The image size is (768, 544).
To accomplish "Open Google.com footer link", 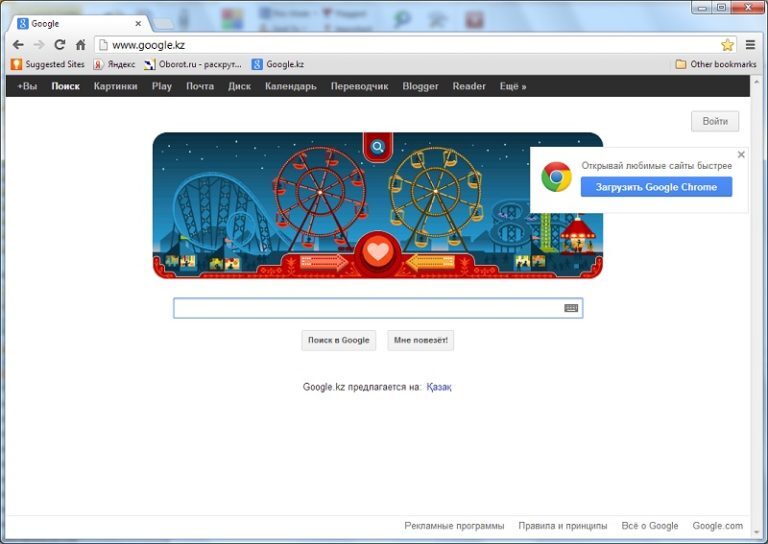I will [x=718, y=525].
